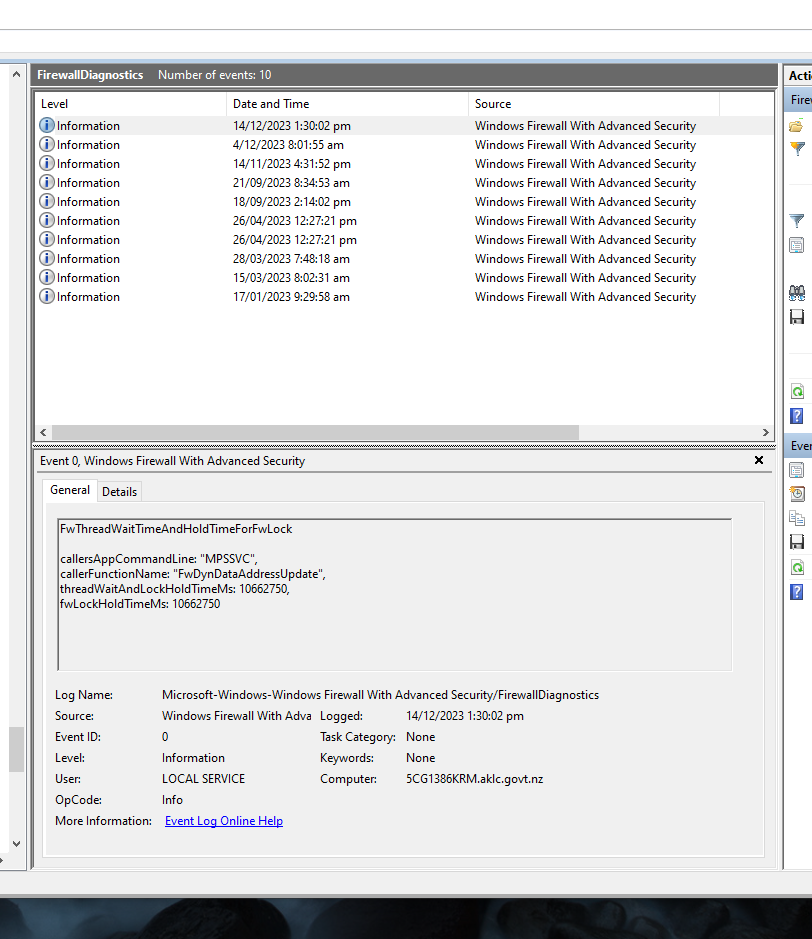Screen dimensions: 812x939
Task: Open Event Properties icon in Actions pane
Action: tap(796, 470)
